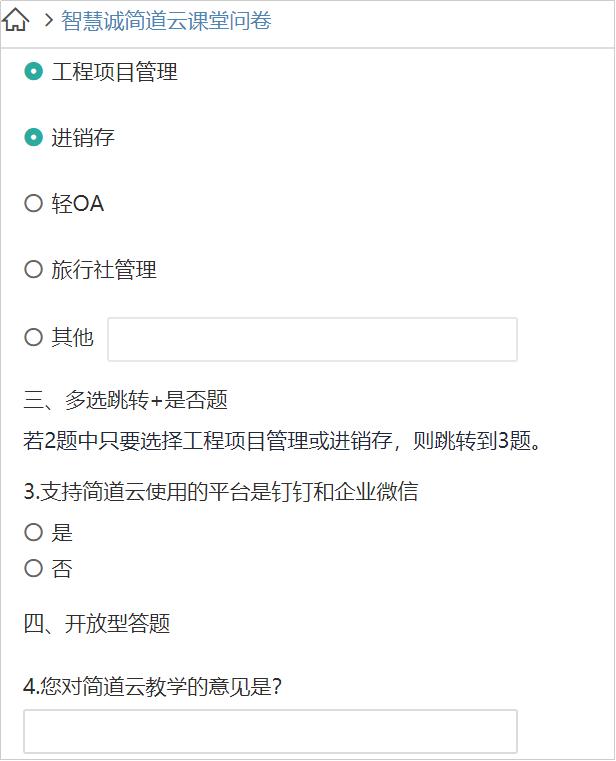Click the 旅行社管理 label text
The width and height of the screenshot is (616, 761).
coord(104,270)
